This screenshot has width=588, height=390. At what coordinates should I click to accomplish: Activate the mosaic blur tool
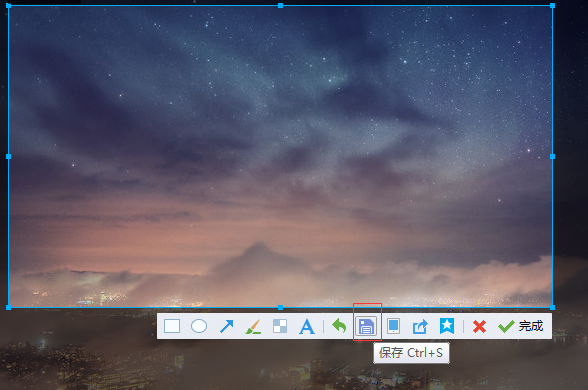coord(280,326)
